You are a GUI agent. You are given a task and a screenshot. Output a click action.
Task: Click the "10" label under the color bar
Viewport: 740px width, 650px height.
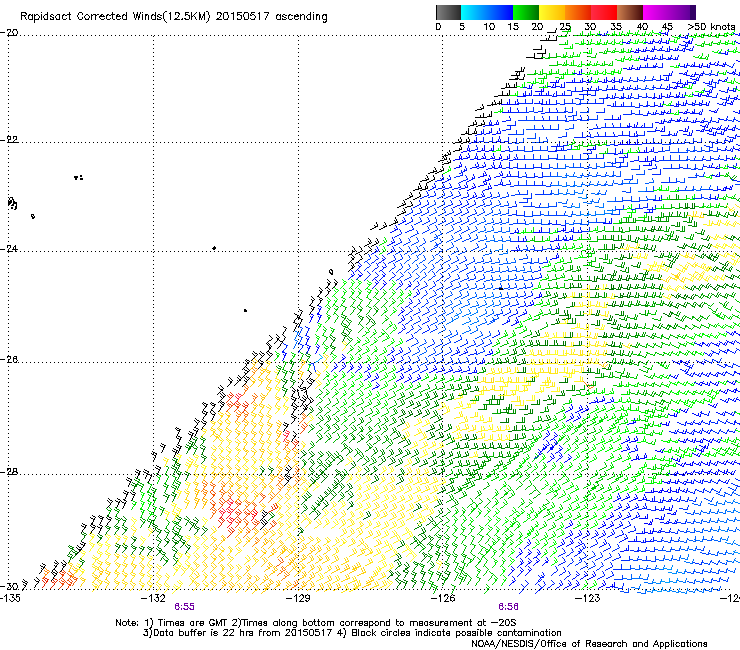pos(489,27)
